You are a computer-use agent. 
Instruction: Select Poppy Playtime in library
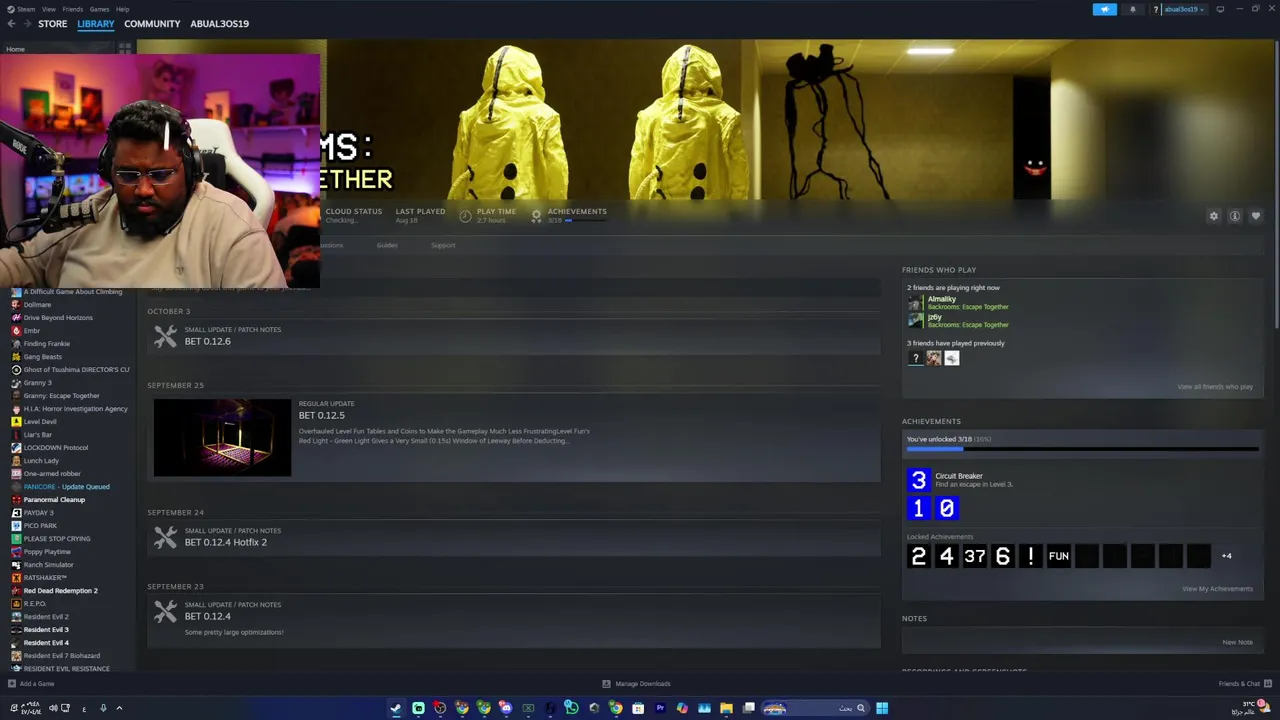47,552
